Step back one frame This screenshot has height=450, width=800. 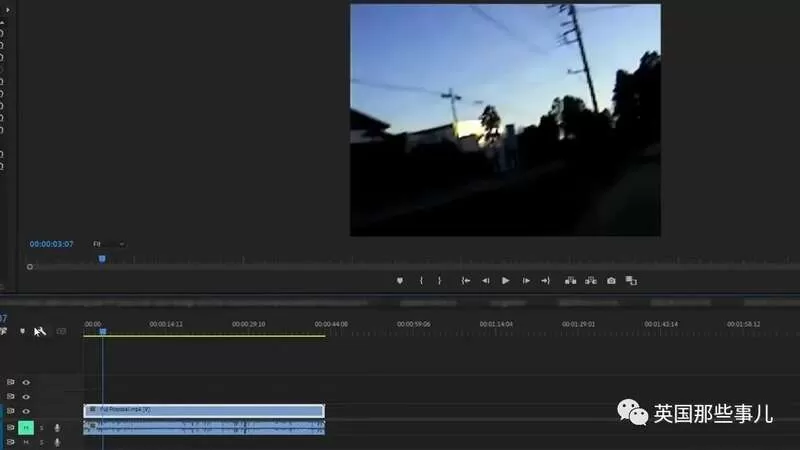click(x=486, y=281)
